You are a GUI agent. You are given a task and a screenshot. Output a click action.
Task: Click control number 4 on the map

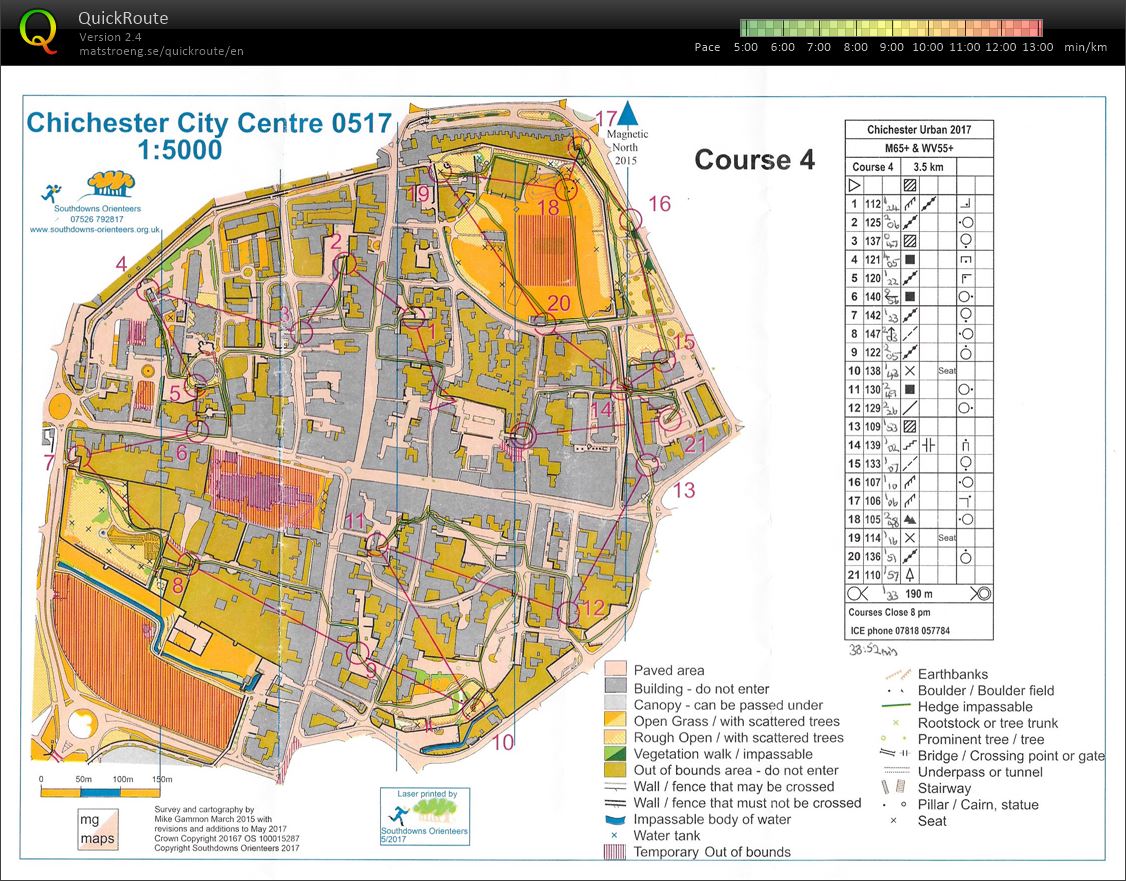[x=121, y=264]
